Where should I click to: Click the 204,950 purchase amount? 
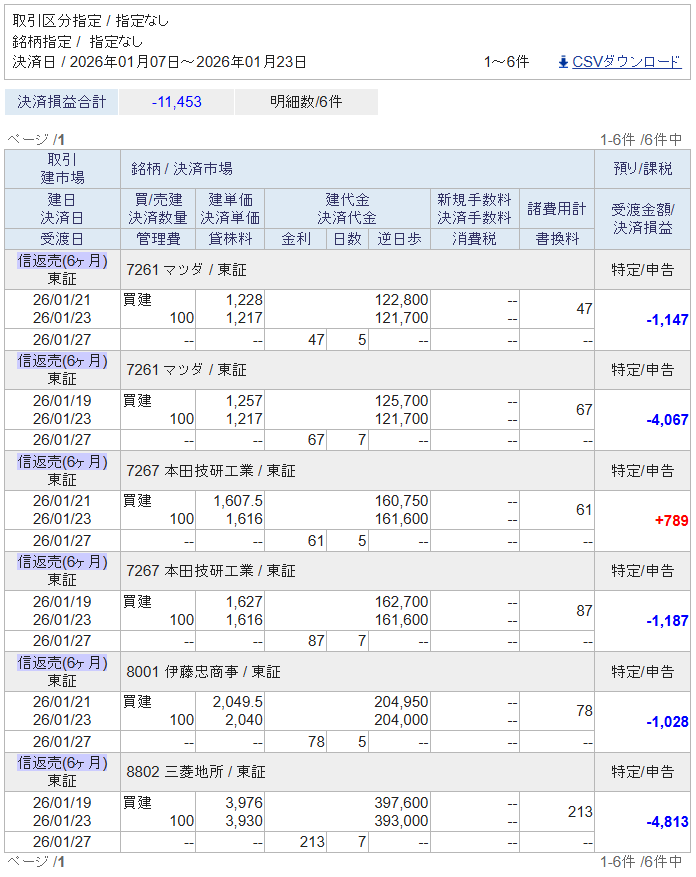tap(401, 702)
